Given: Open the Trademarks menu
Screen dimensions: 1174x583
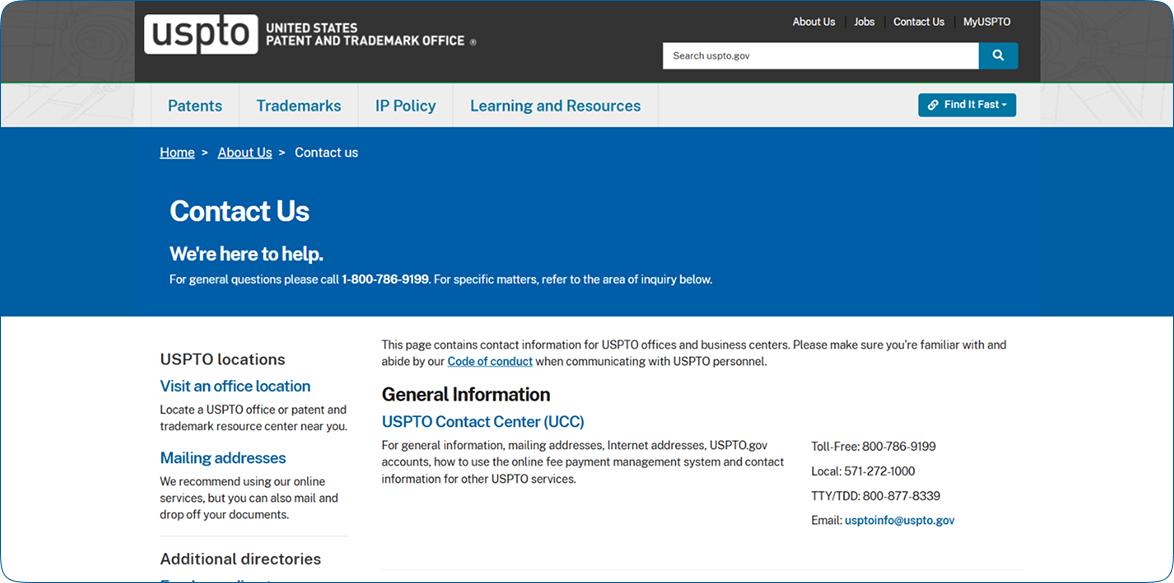Looking at the screenshot, I should 299,106.
